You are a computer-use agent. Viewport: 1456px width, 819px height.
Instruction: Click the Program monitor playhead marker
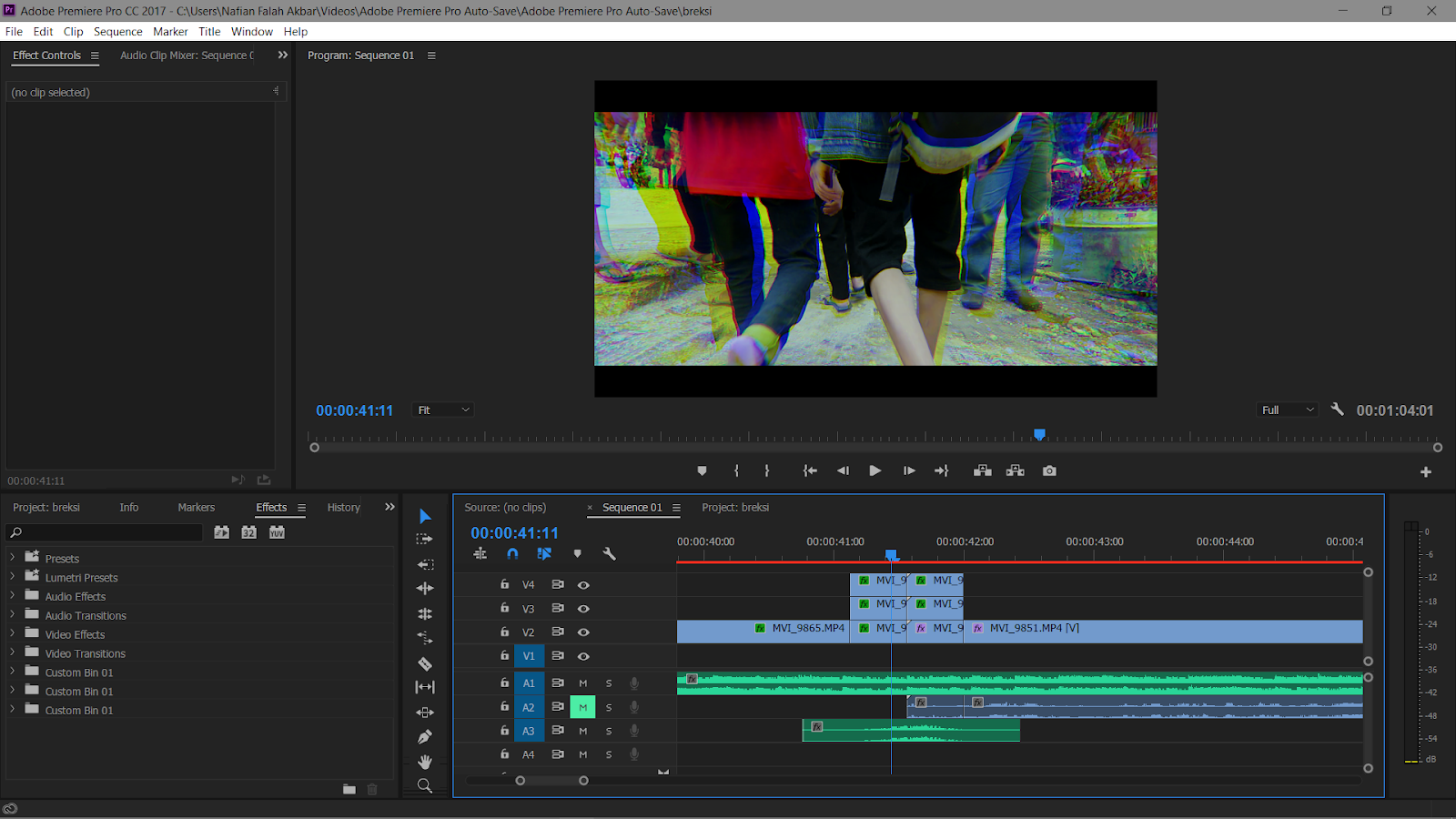click(x=1039, y=435)
